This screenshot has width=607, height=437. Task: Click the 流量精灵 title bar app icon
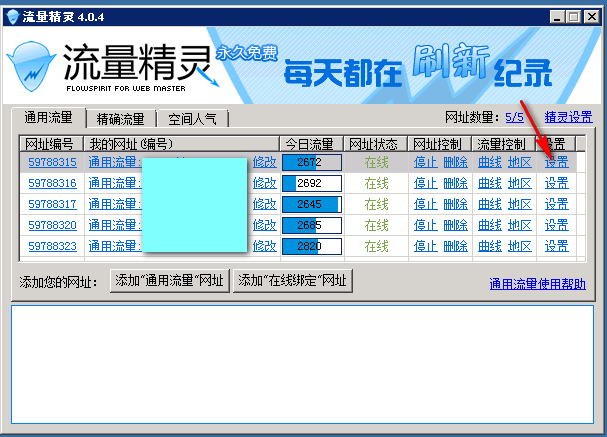[13, 17]
